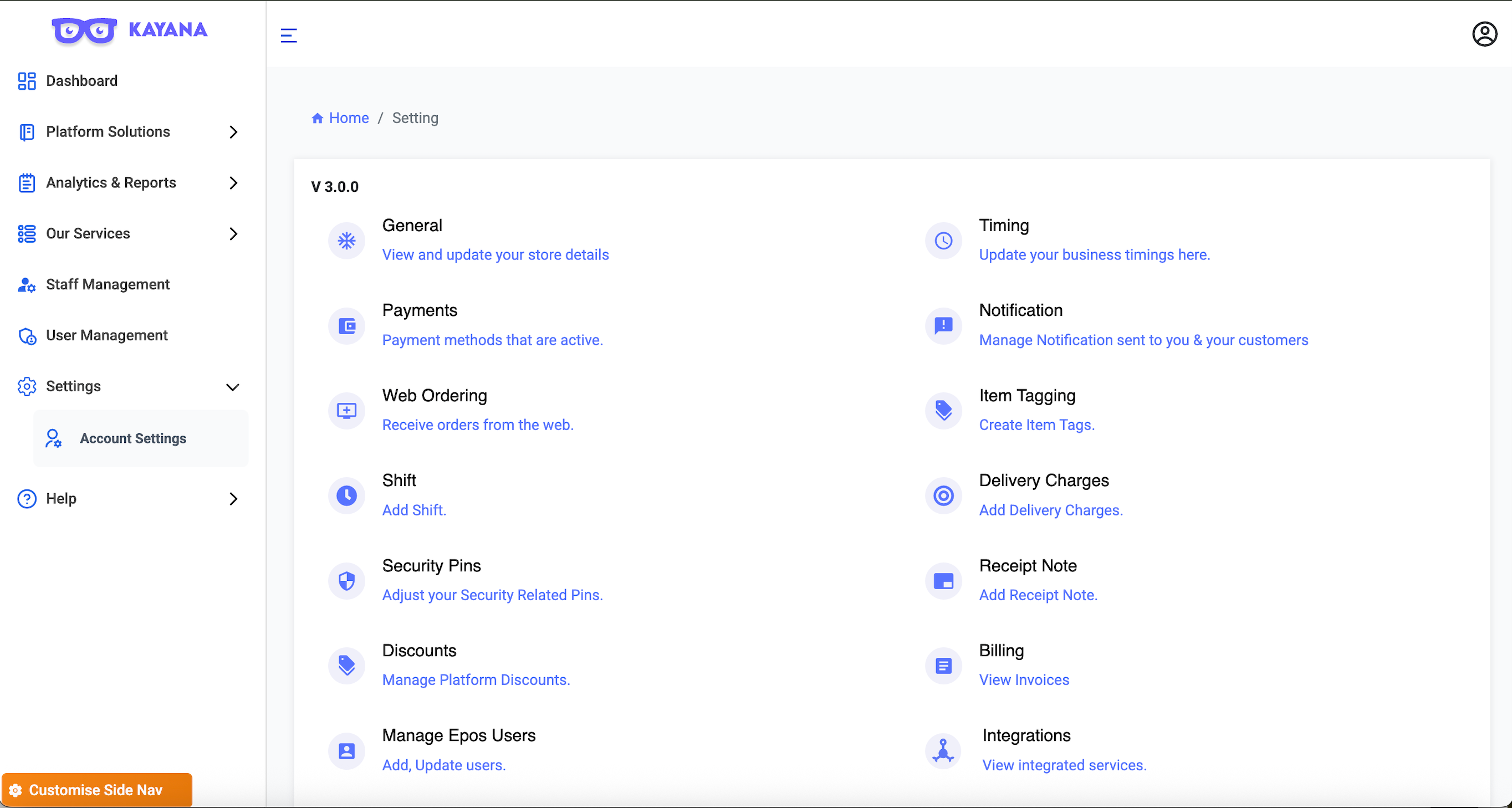This screenshot has height=808, width=1512.
Task: Click the Integrations hub icon
Action: [x=943, y=751]
